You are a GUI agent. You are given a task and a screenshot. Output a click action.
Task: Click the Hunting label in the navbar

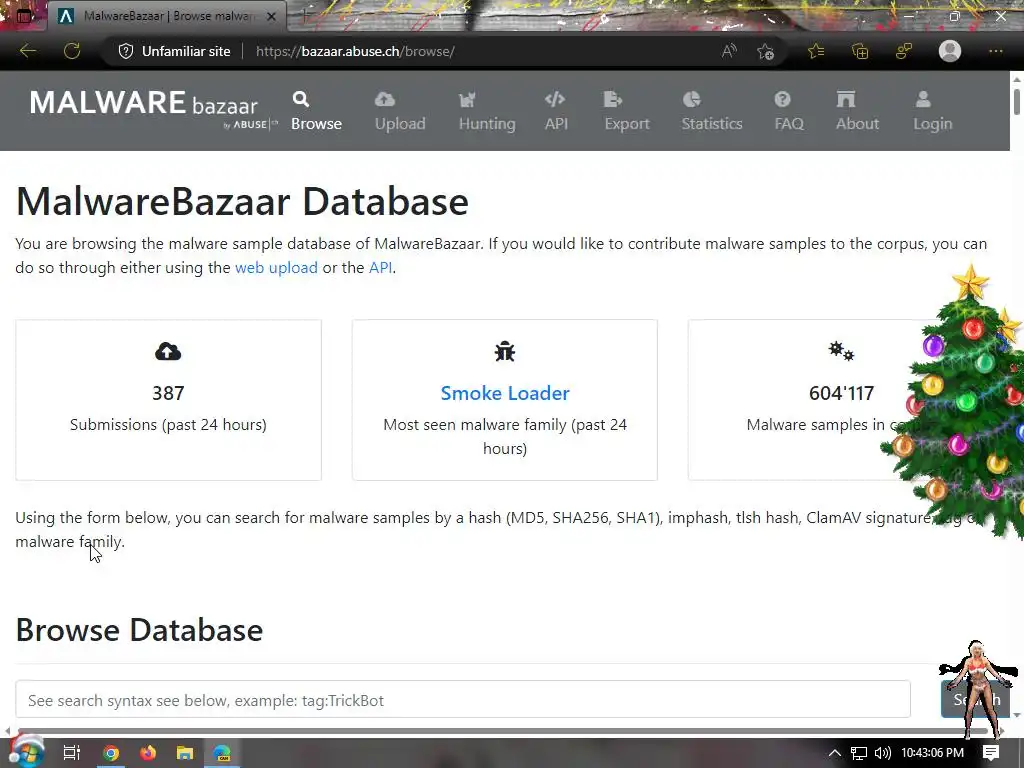point(487,123)
